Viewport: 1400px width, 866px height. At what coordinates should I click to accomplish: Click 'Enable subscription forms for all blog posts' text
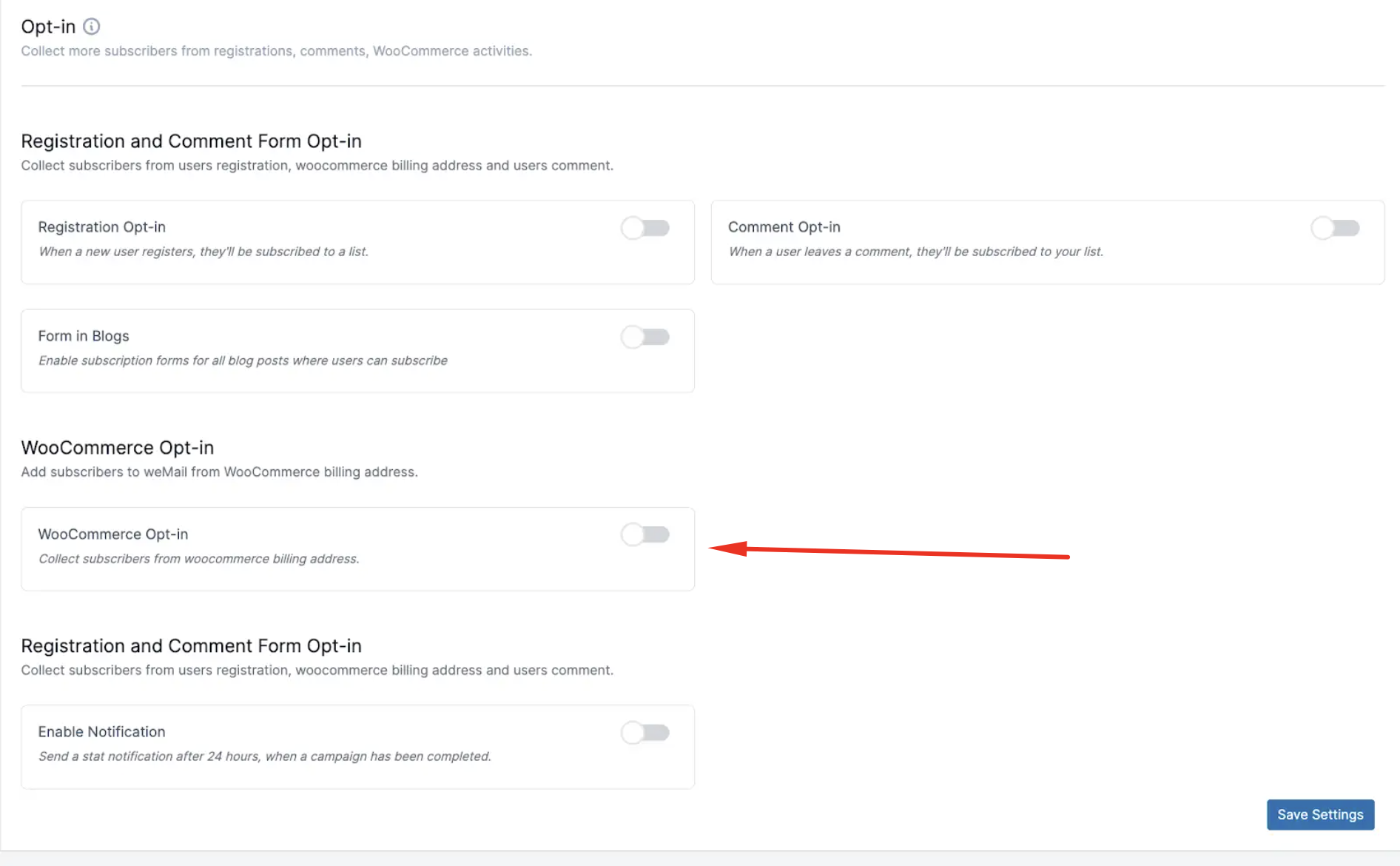click(x=243, y=360)
